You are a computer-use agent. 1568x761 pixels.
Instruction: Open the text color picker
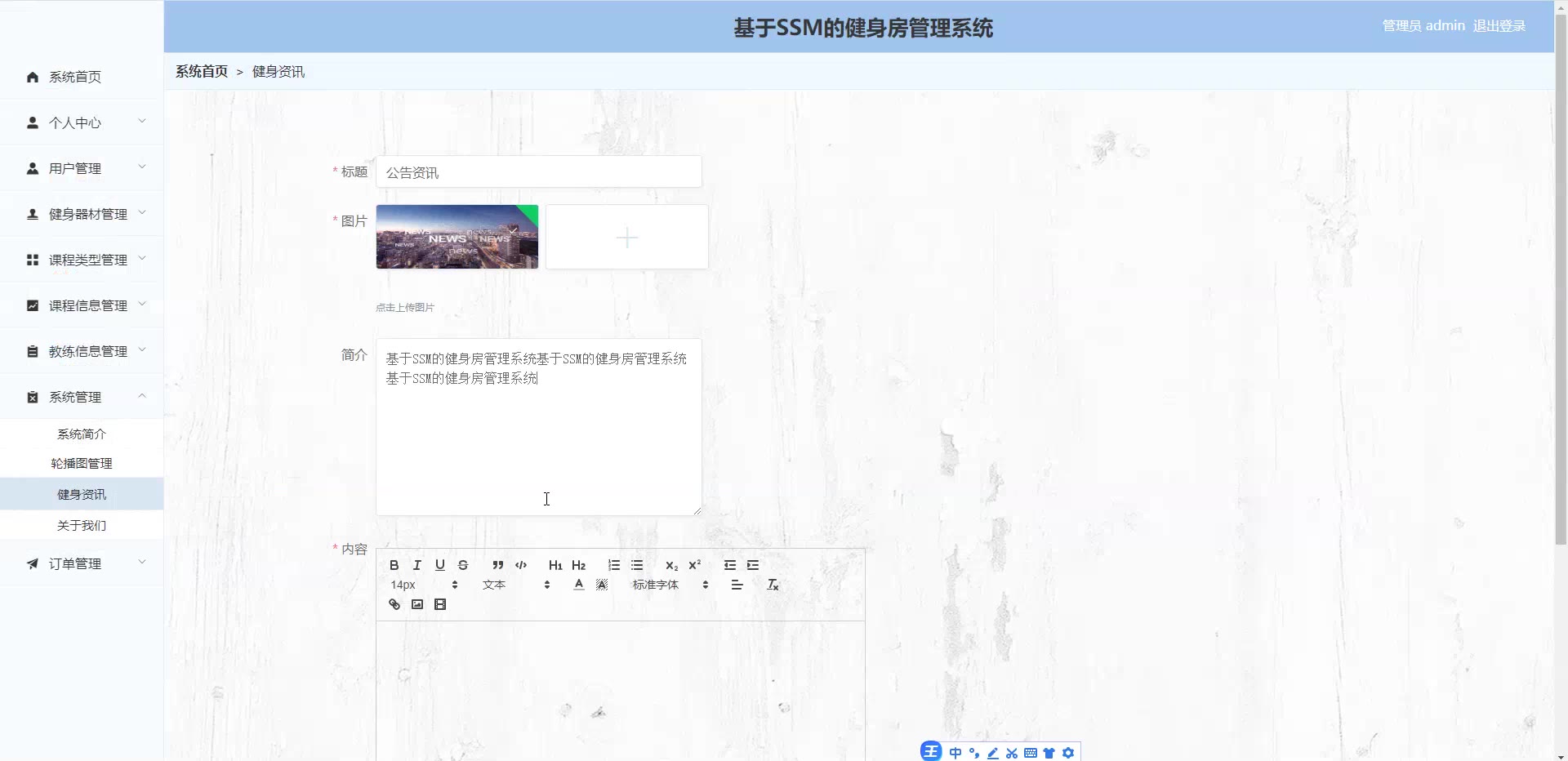[x=579, y=585]
